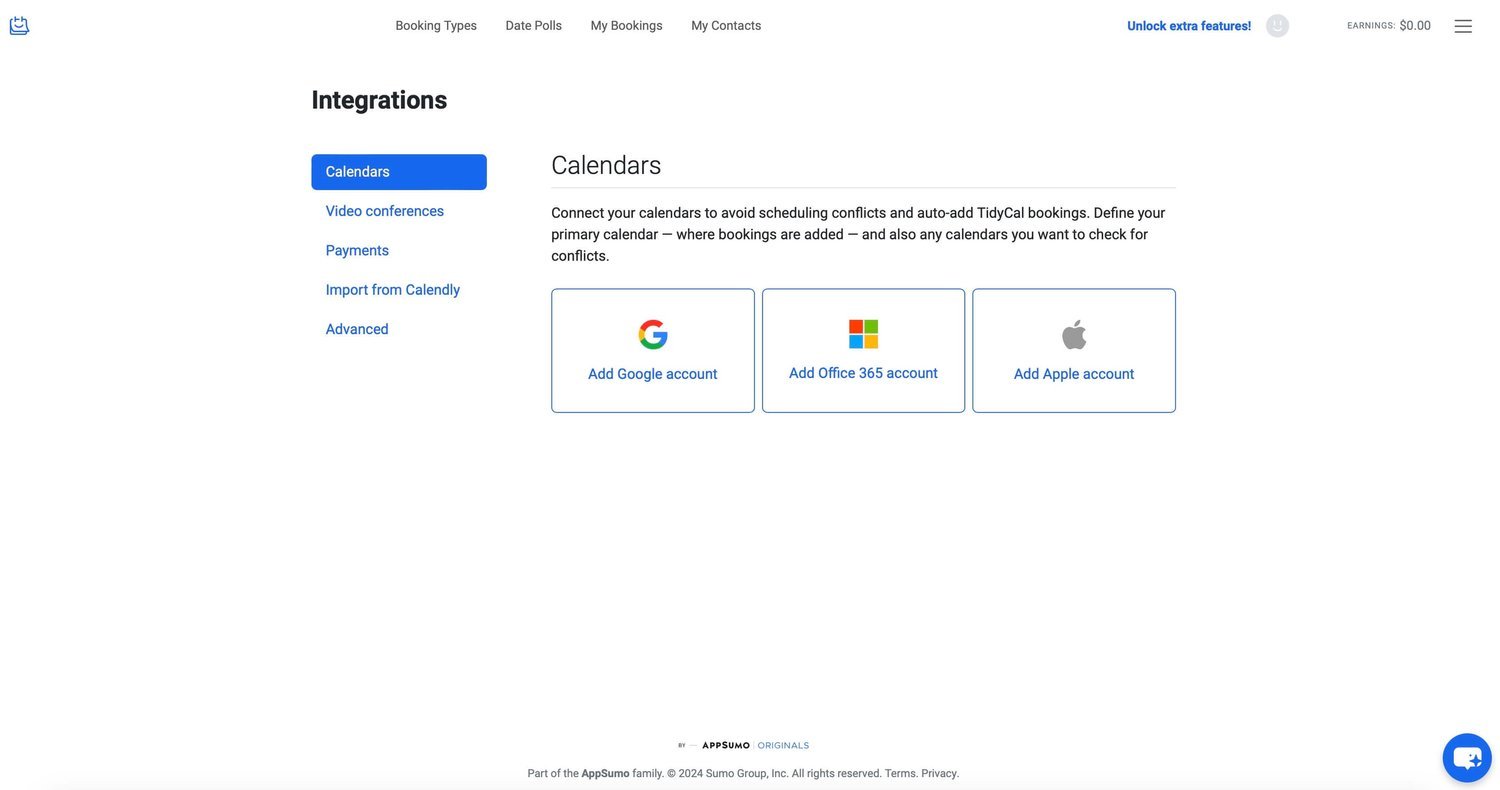Open My Contacts
This screenshot has width=1500, height=790.
coord(726,26)
